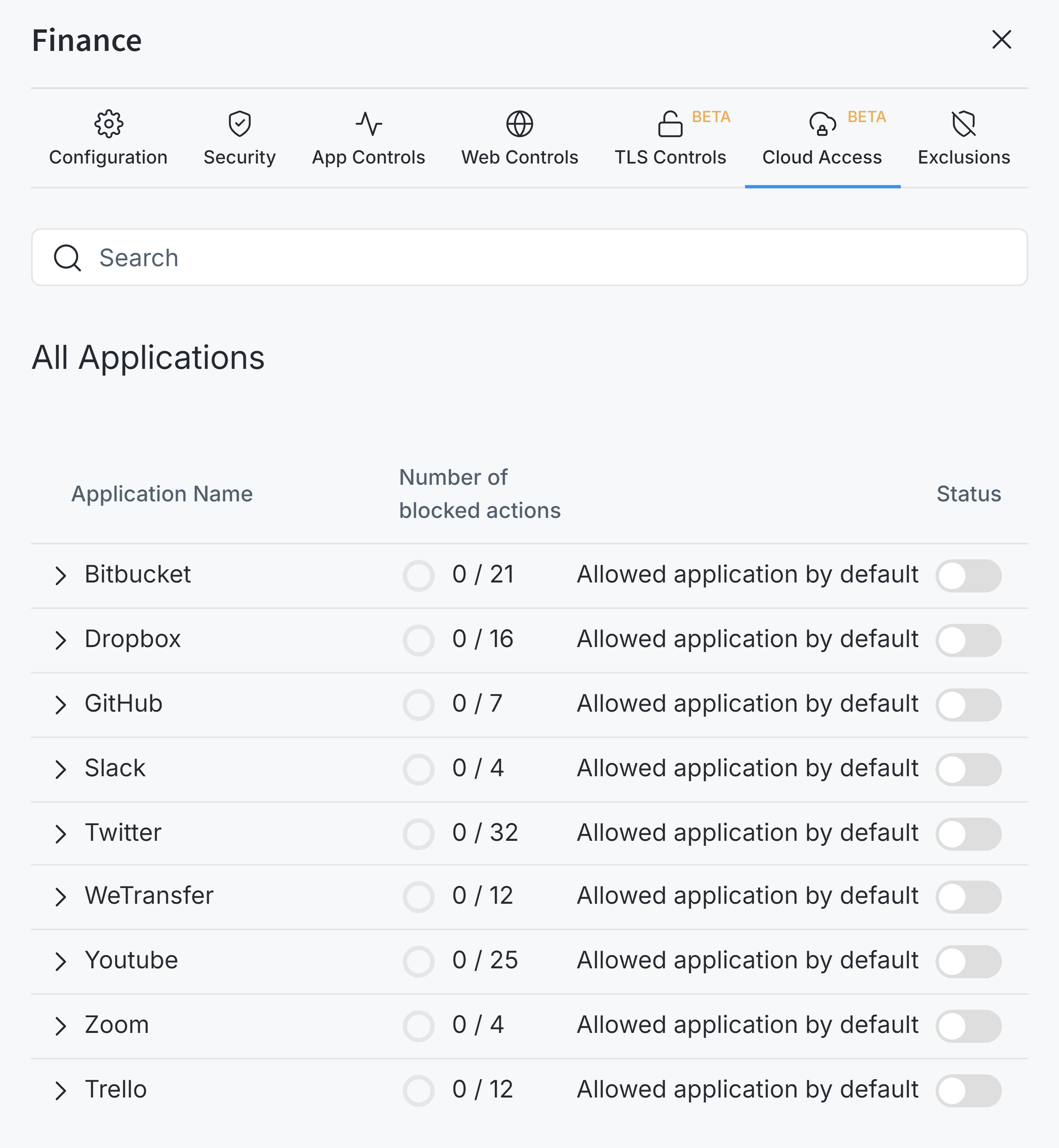
Task: Click Twitter blocked-actions progress circle
Action: click(418, 833)
